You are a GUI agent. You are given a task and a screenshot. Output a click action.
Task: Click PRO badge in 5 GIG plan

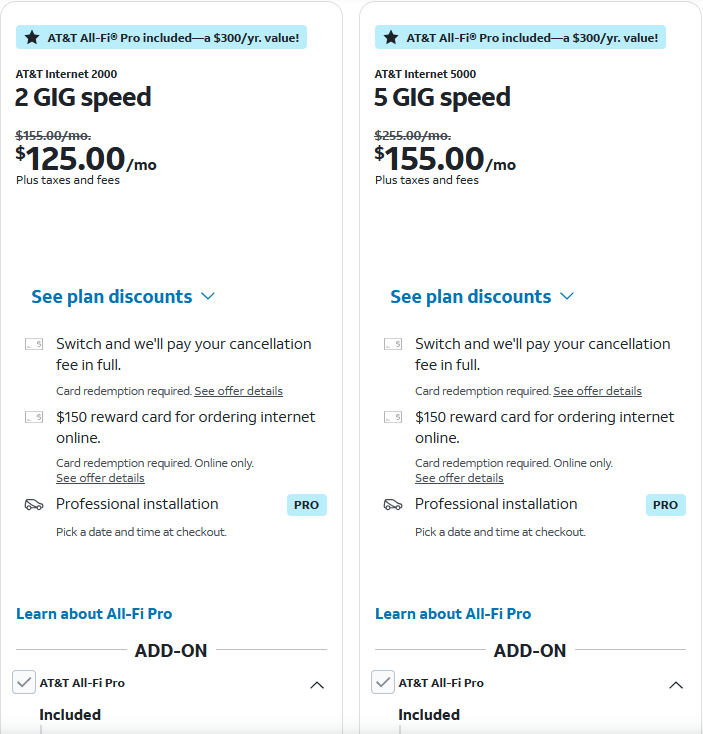click(x=666, y=505)
